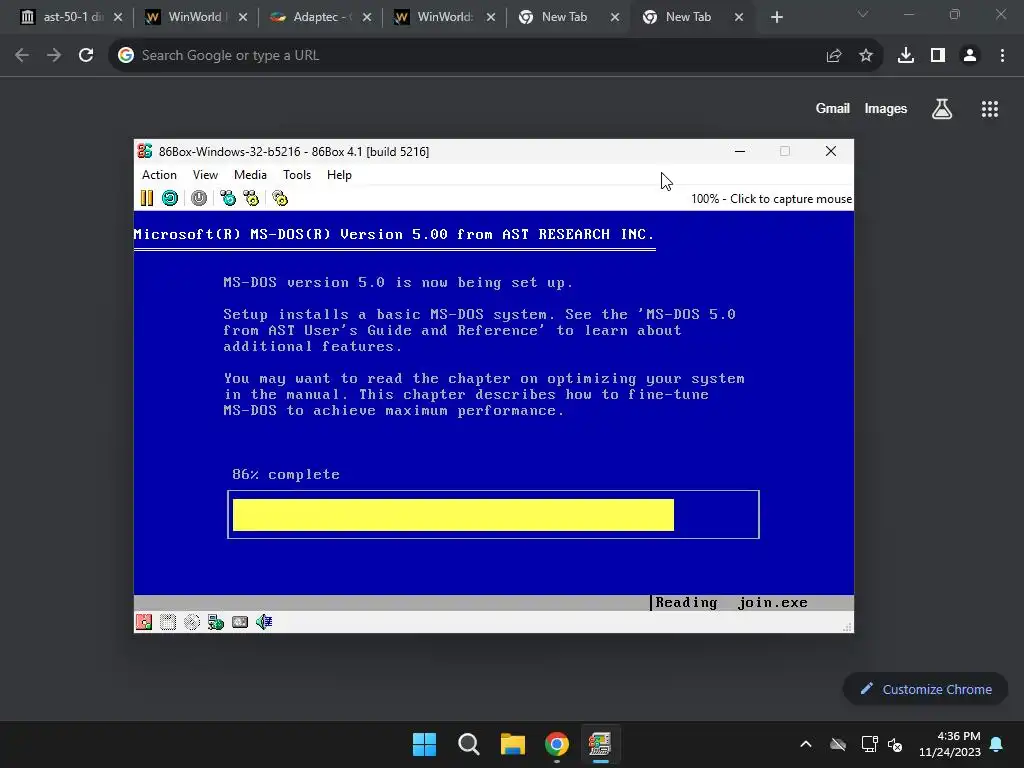Viewport: 1024px width, 768px height.
Task: Click the 86Box title bar app icon
Action: point(145,151)
